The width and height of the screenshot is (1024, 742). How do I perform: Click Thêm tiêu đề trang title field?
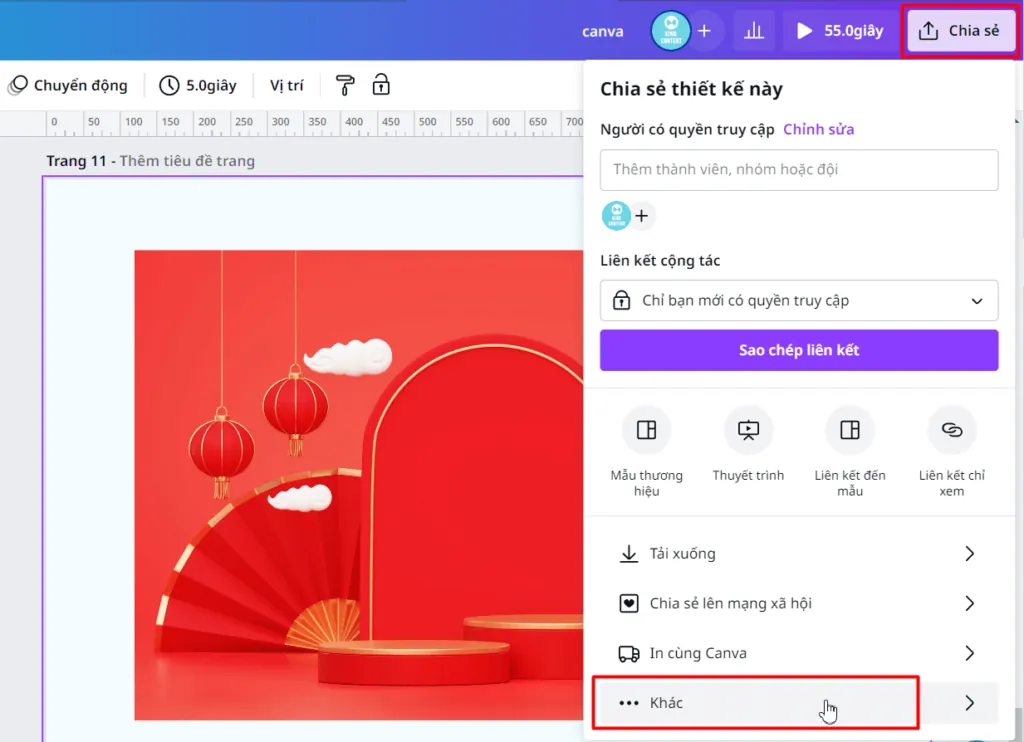point(187,161)
